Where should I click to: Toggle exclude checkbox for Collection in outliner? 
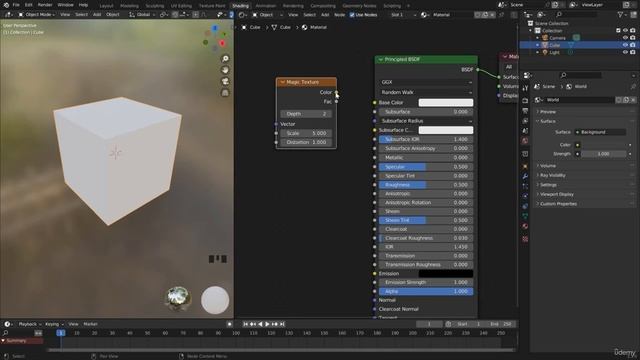coord(618,31)
